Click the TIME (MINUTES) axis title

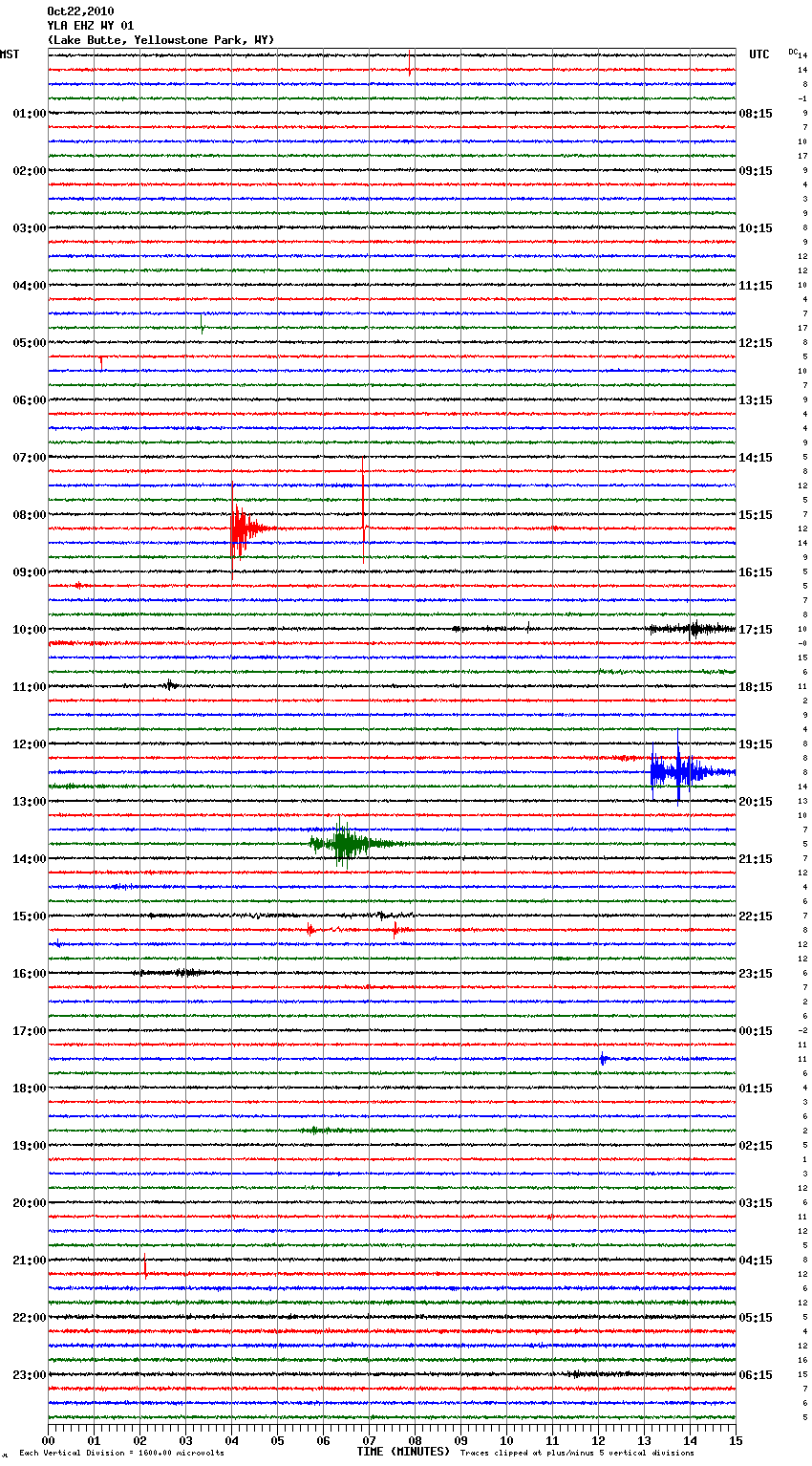point(403,1452)
